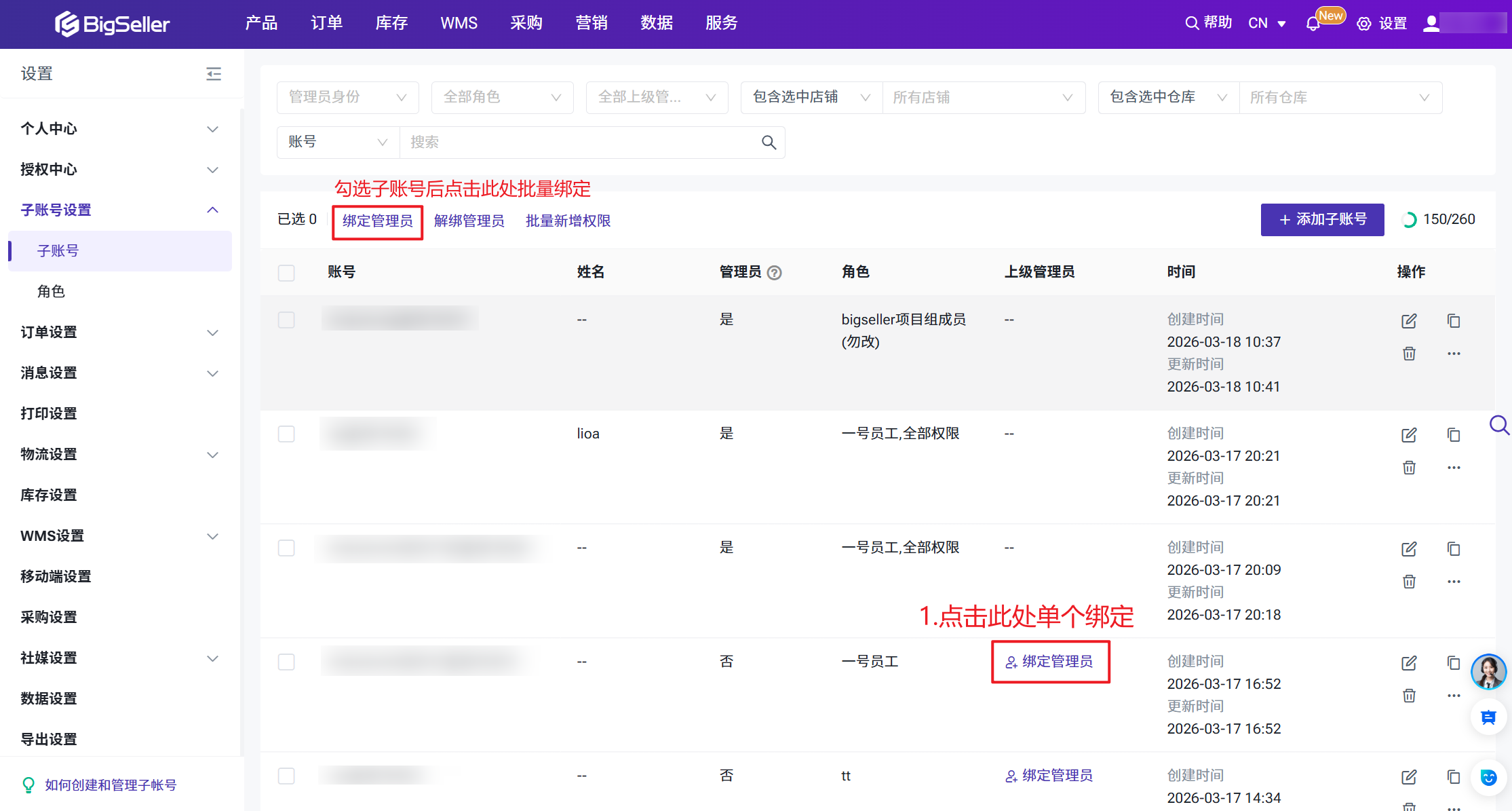Image resolution: width=1512 pixels, height=811 pixels.
Task: Open the 管理员身份 filter dropdown
Action: coord(347,98)
